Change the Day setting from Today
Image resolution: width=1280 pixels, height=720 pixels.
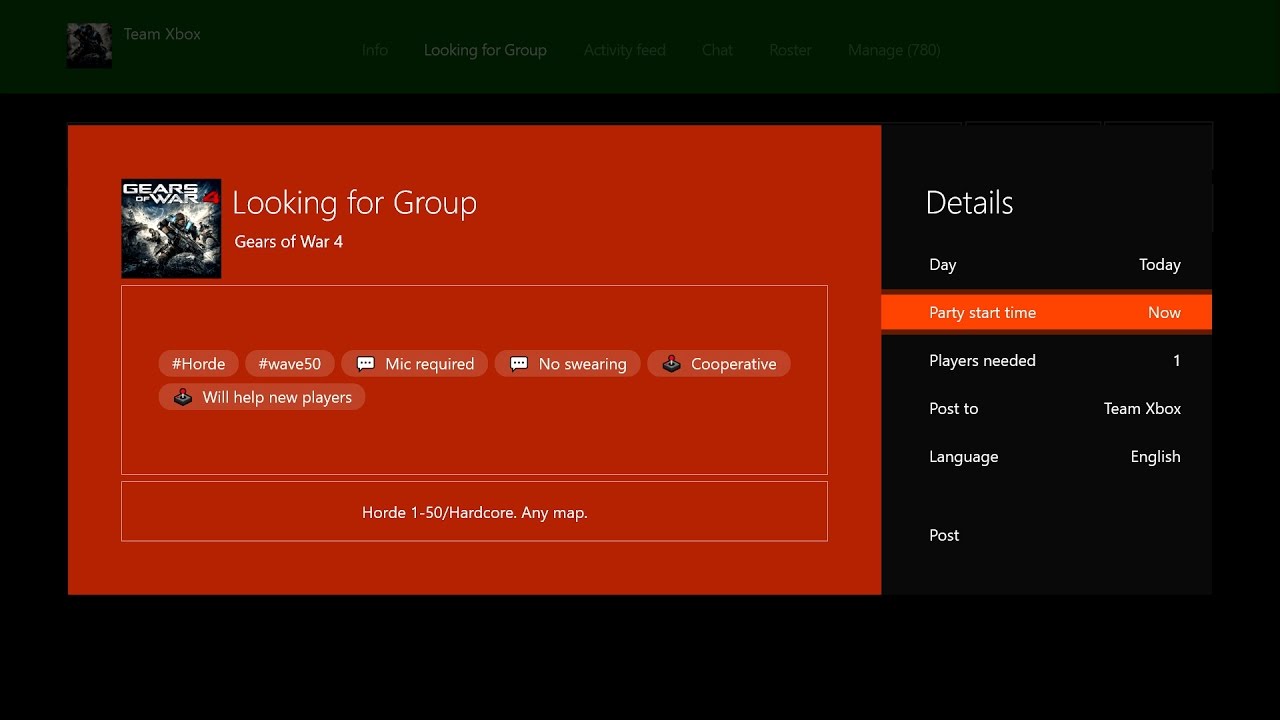coord(1046,265)
